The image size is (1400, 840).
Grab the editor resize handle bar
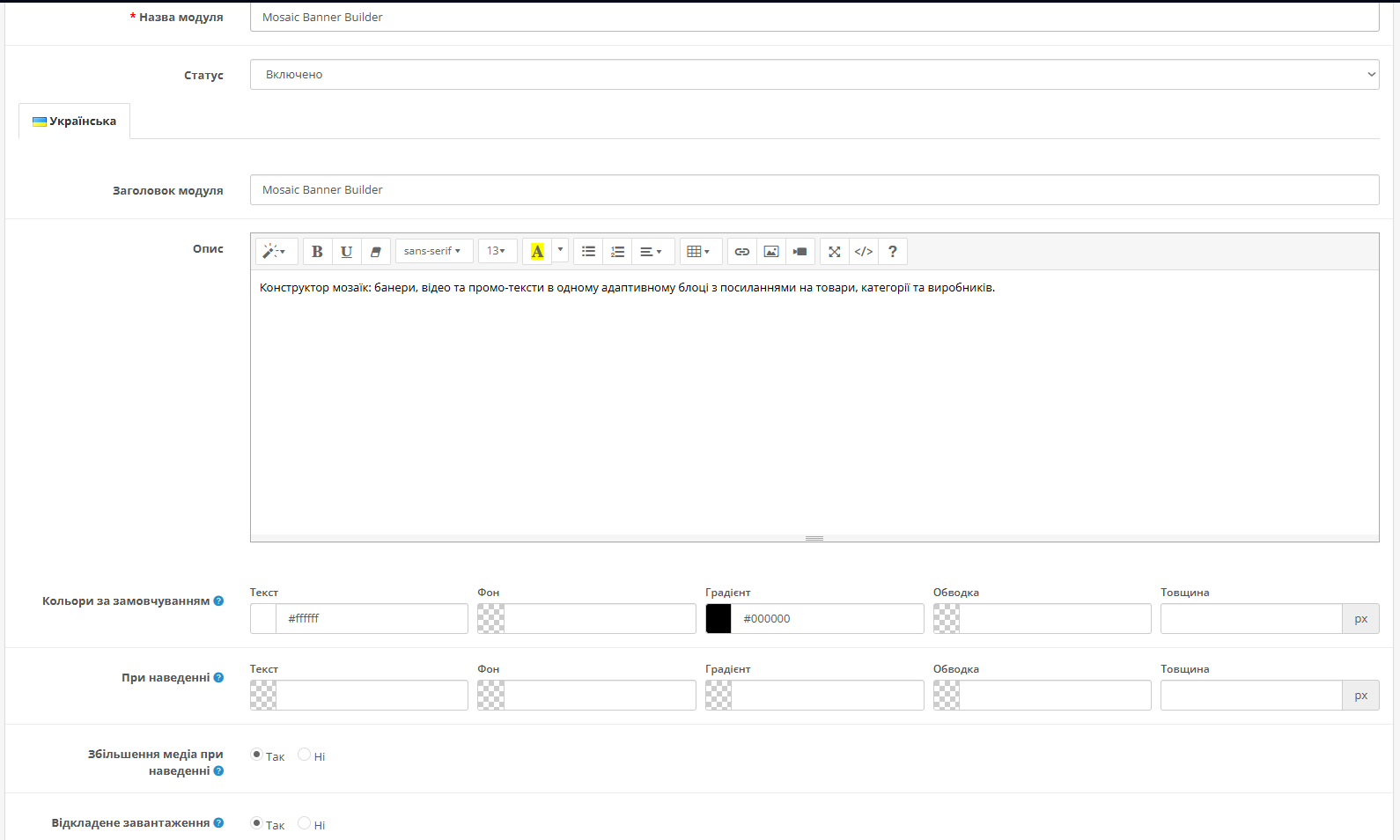pos(814,538)
